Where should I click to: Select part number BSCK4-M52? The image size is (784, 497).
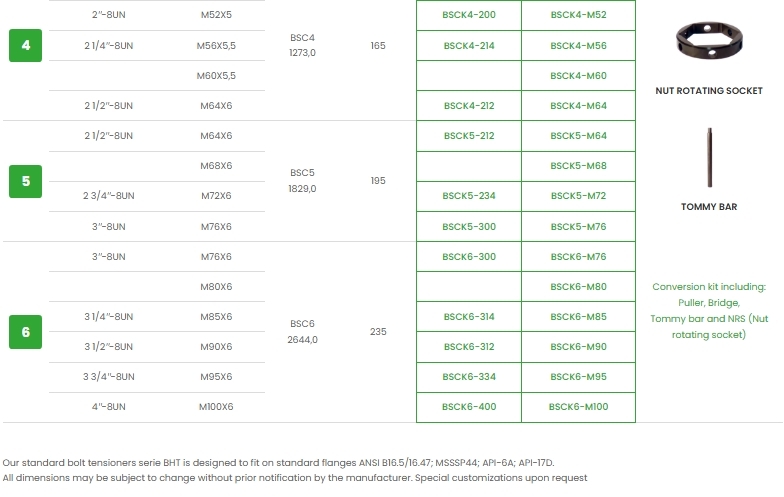(x=578, y=16)
